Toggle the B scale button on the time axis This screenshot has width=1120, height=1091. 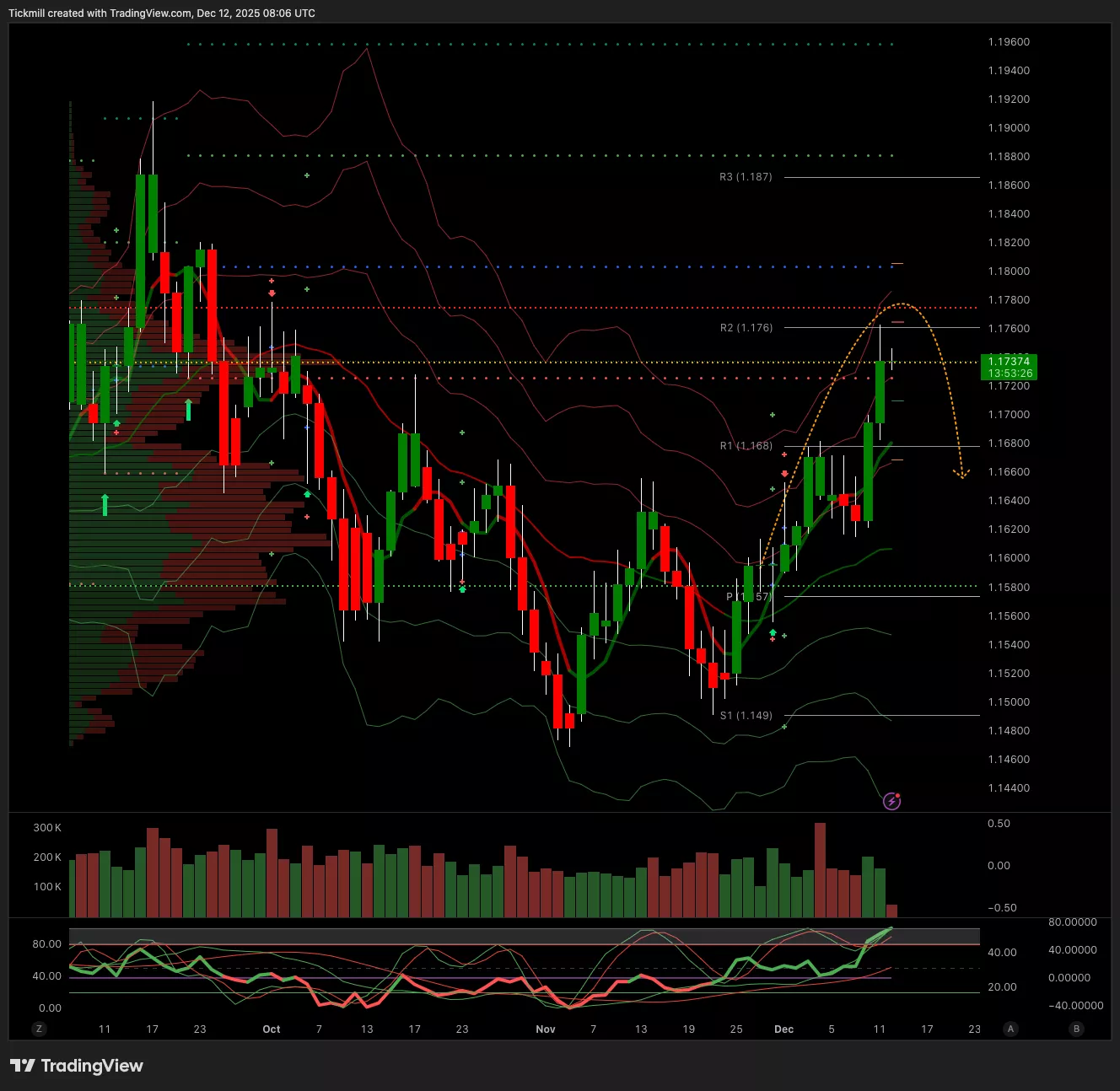[1075, 1029]
